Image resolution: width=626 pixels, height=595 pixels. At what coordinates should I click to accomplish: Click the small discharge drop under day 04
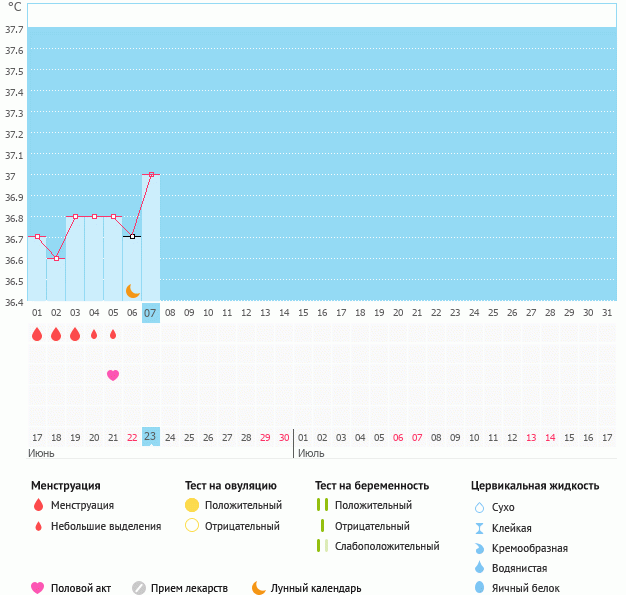point(94,334)
